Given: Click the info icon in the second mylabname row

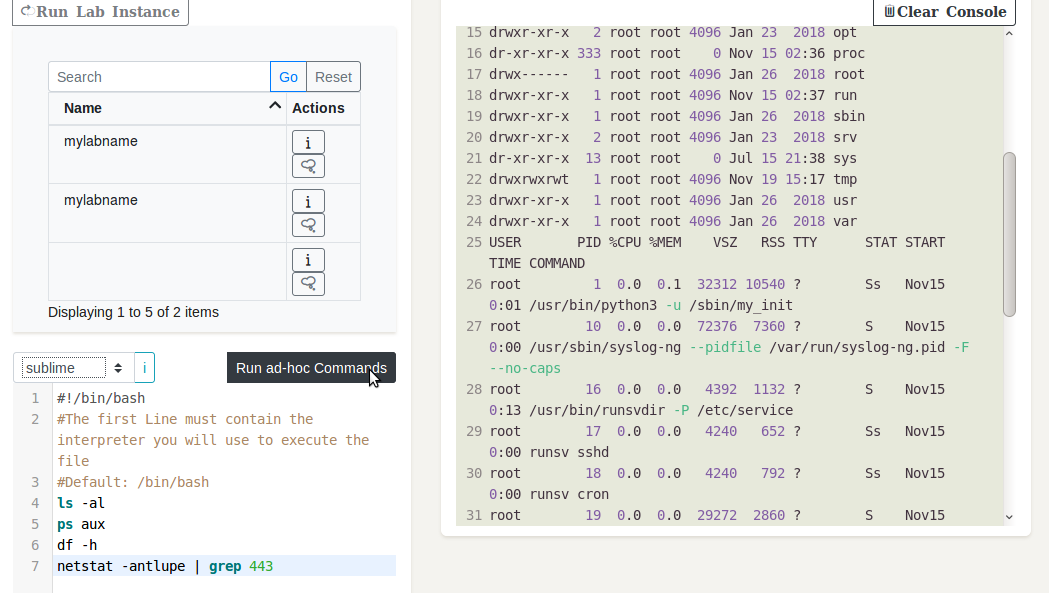Looking at the screenshot, I should tap(308, 201).
